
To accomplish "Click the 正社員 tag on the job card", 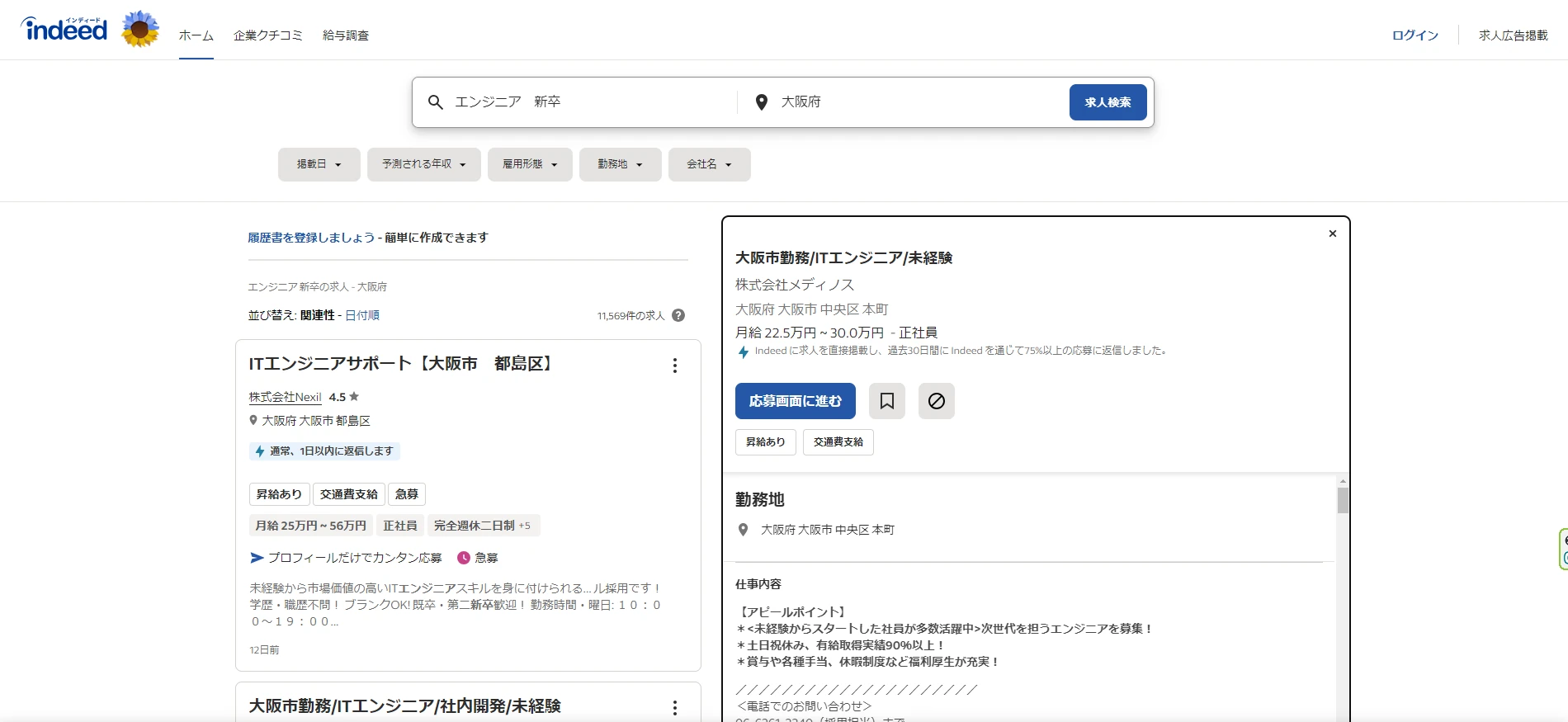I will (x=400, y=526).
